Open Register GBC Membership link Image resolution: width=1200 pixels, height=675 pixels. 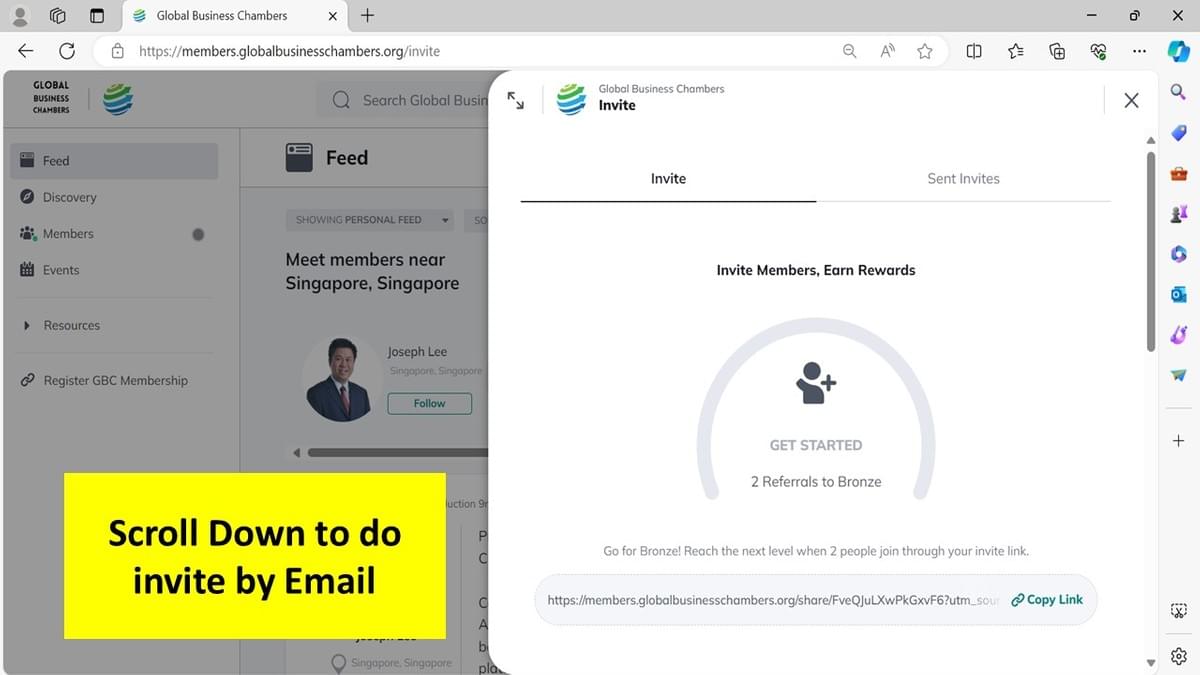114,380
